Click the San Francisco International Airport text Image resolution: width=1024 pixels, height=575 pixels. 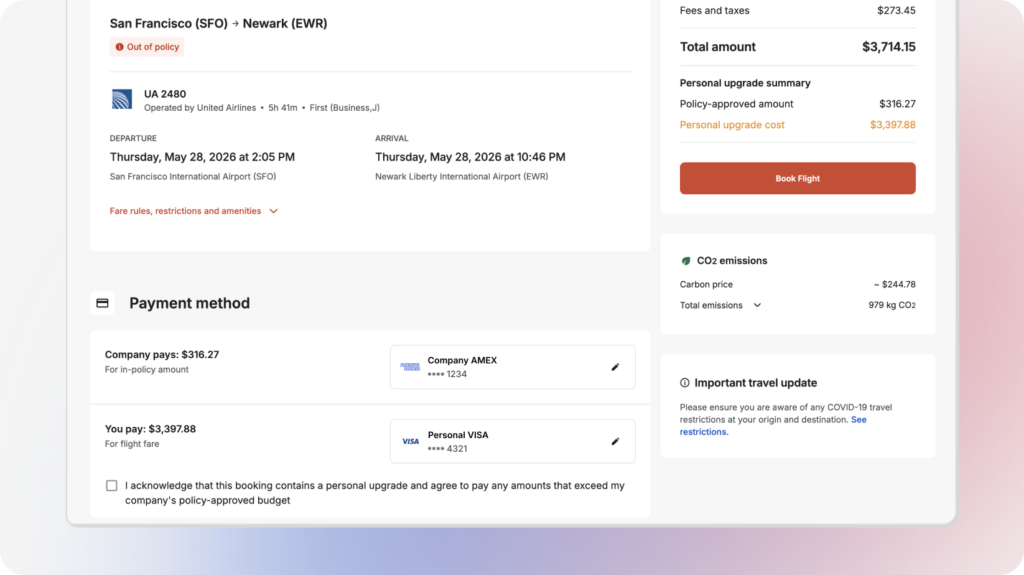coord(193,176)
